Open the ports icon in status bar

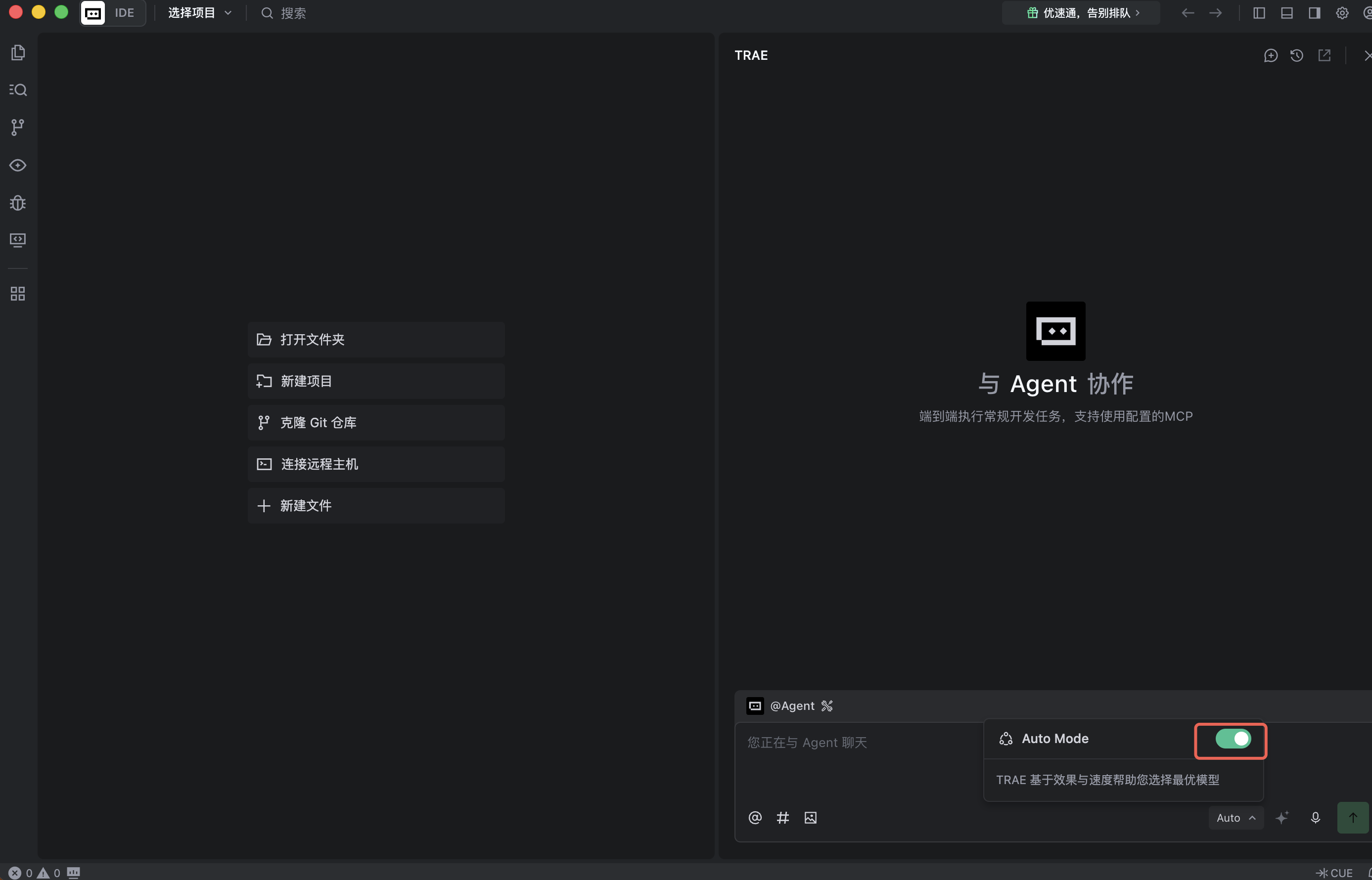73,872
